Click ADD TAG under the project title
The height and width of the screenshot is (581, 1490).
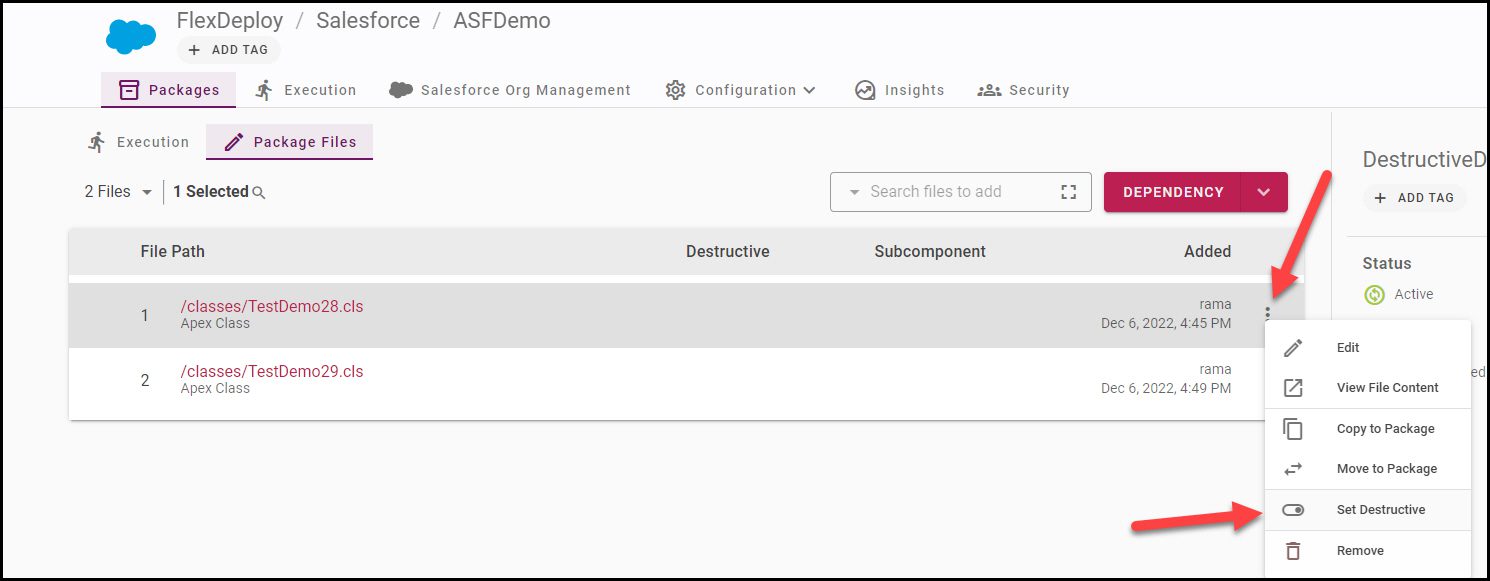229,50
